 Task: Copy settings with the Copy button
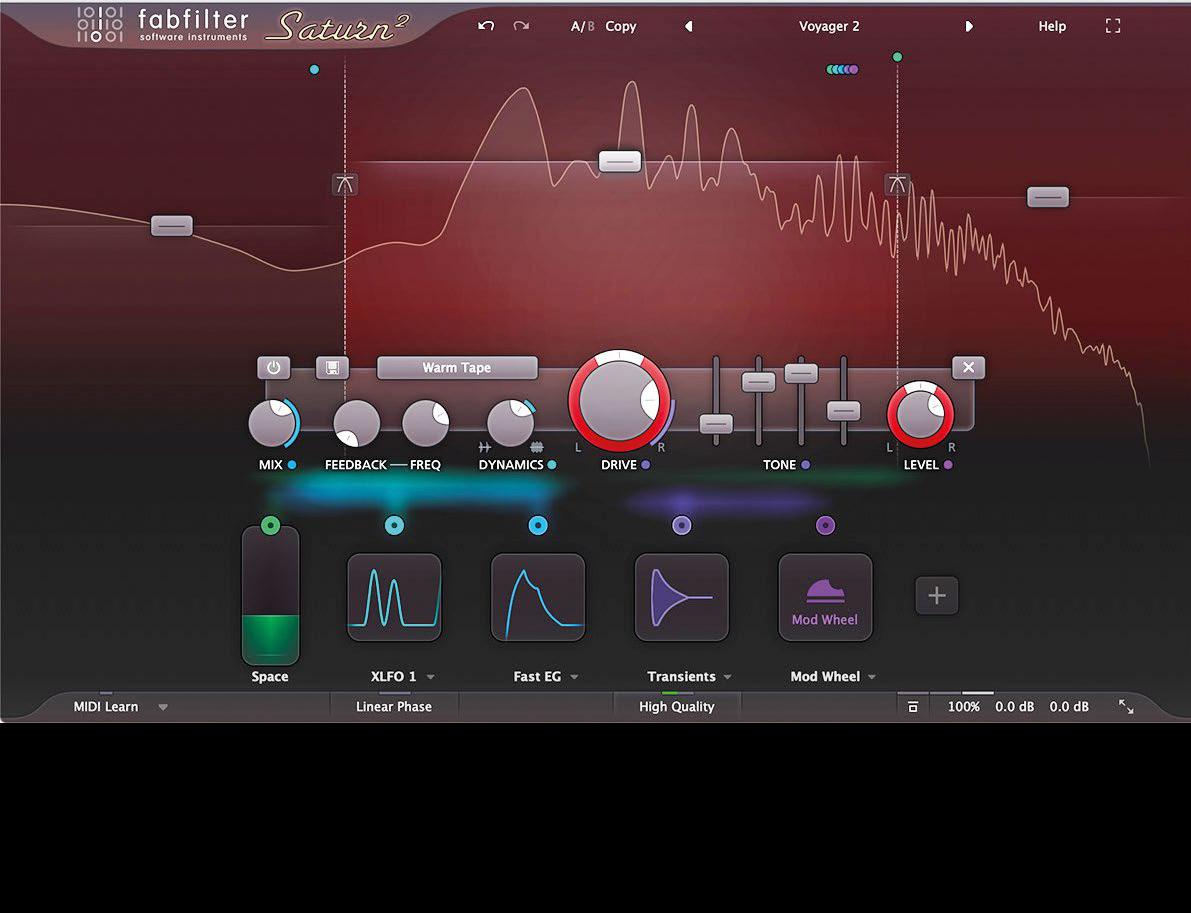[621, 27]
